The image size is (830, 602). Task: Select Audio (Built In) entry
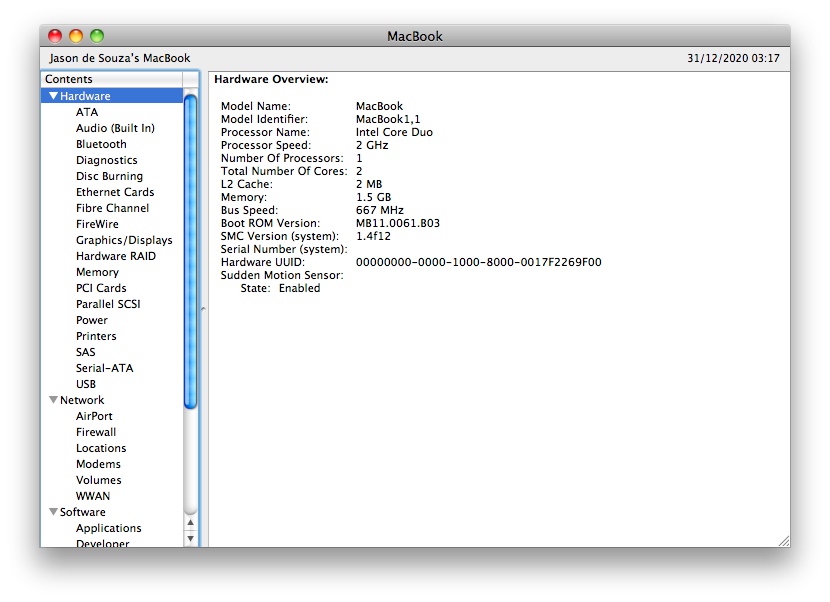click(115, 128)
